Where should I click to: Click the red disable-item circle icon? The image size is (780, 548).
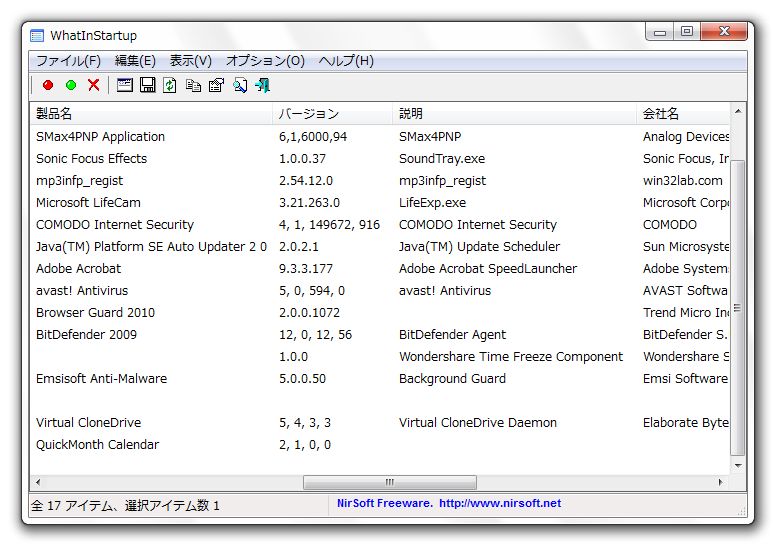(48, 86)
